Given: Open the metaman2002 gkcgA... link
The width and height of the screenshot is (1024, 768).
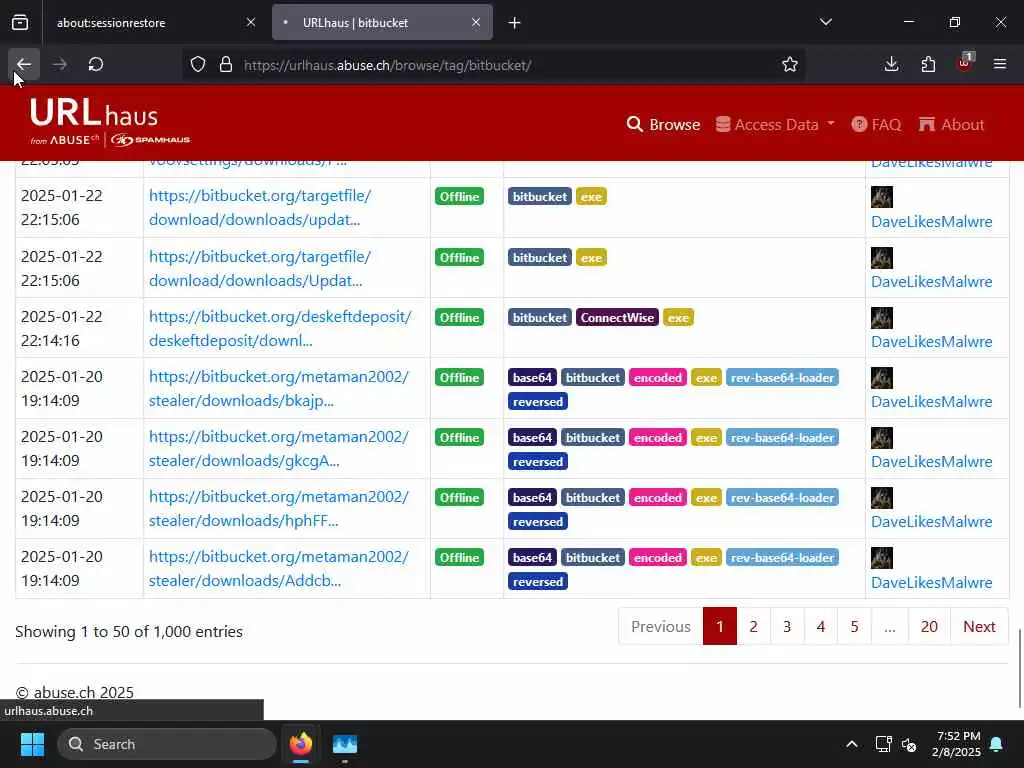Looking at the screenshot, I should pyautogui.click(x=279, y=449).
